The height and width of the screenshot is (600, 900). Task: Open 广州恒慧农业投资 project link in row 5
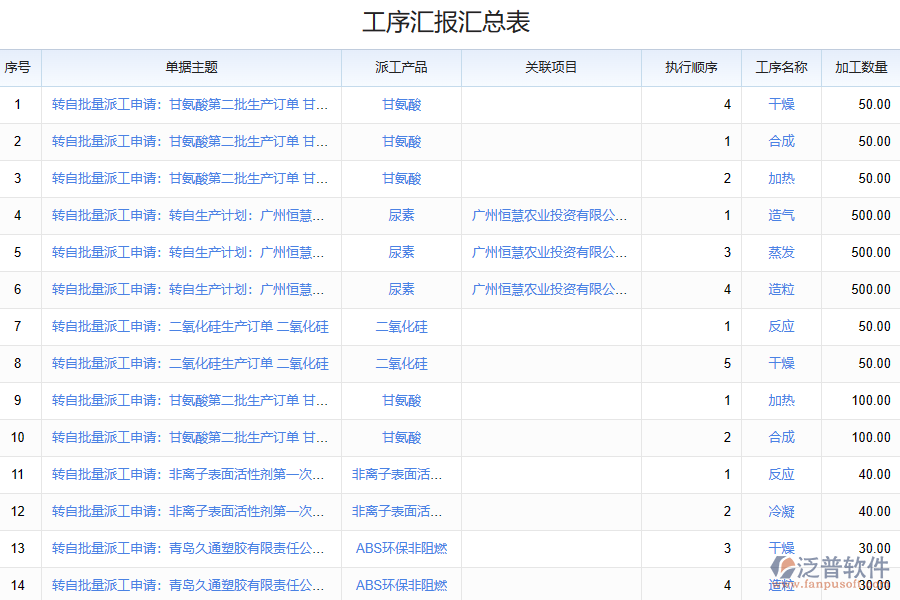[550, 253]
